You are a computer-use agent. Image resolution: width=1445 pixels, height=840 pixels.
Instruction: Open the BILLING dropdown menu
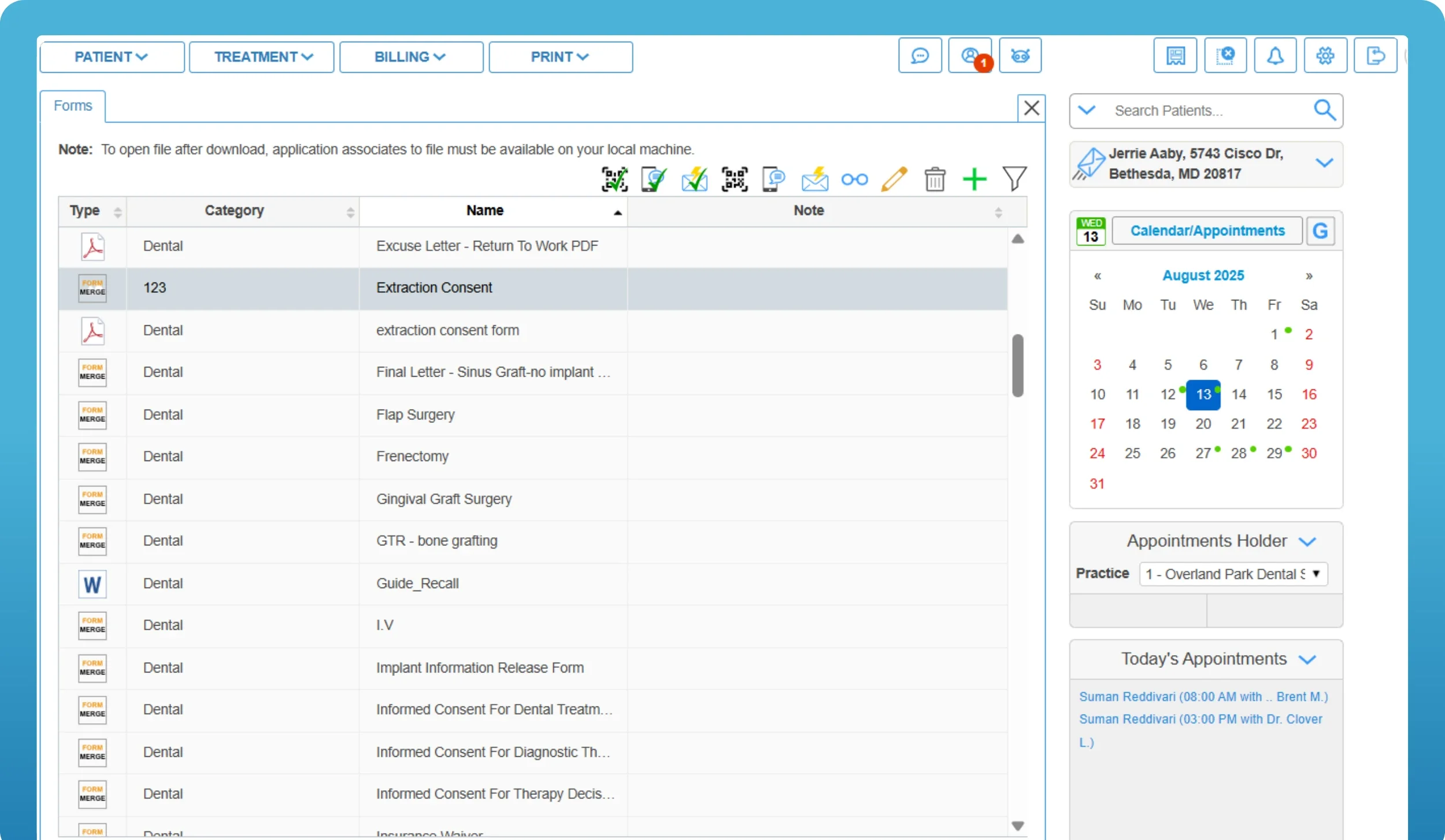tap(410, 57)
